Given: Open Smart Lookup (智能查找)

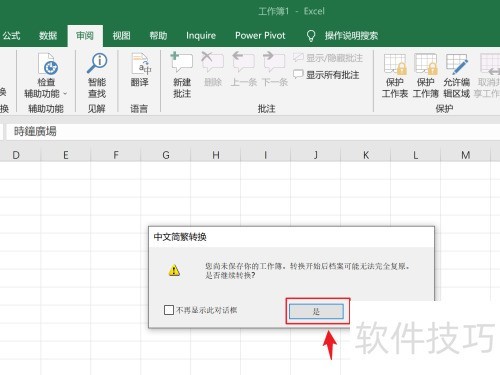Looking at the screenshot, I should click(x=97, y=76).
